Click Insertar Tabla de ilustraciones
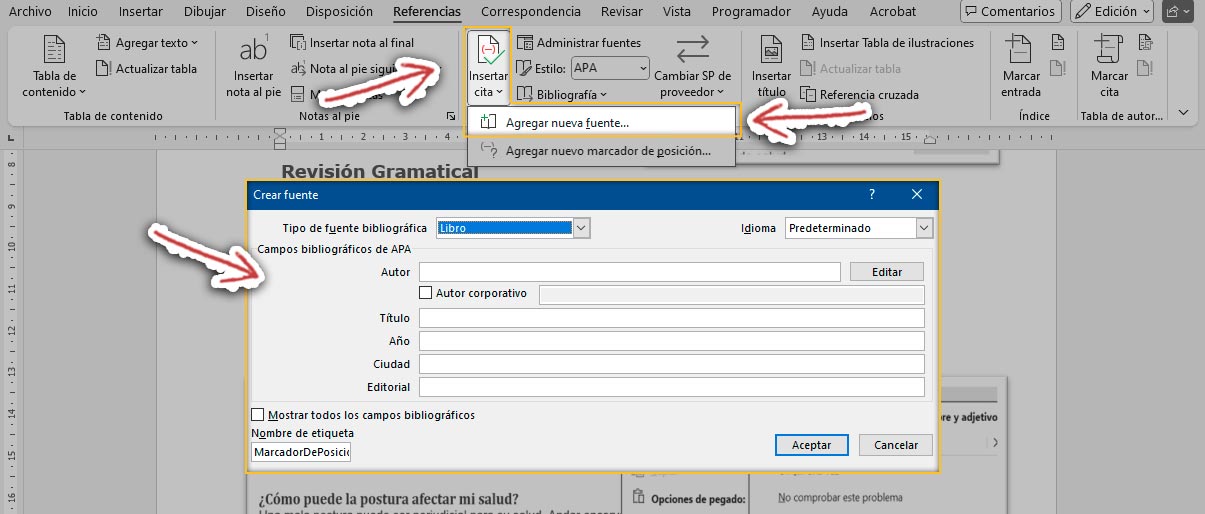This screenshot has height=514, width=1205. [x=886, y=43]
